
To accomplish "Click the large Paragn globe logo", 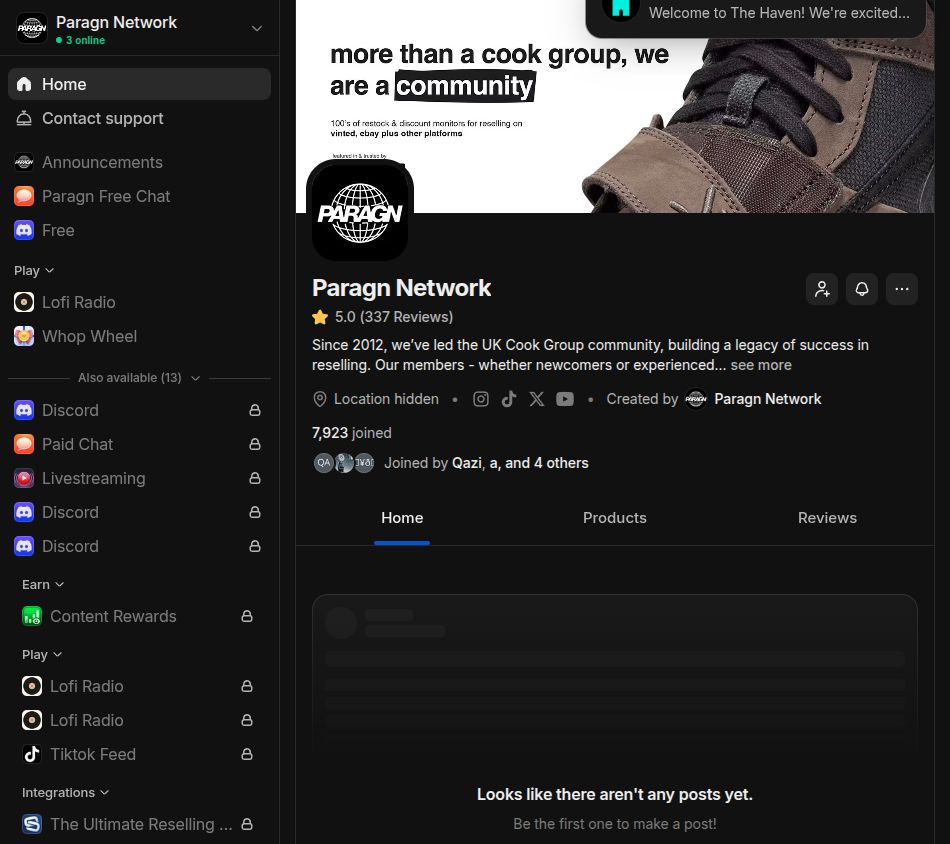I will (360, 211).
